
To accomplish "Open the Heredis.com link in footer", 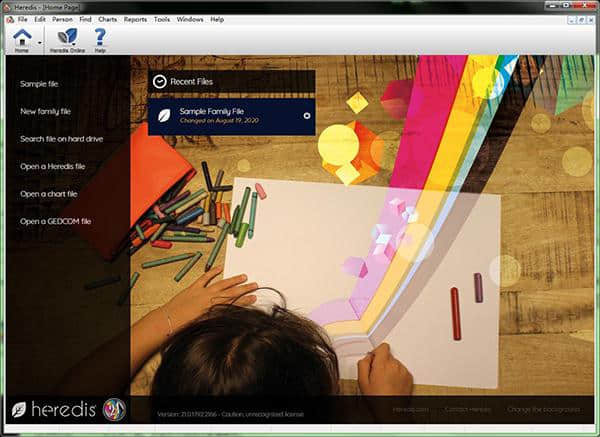I will [411, 409].
